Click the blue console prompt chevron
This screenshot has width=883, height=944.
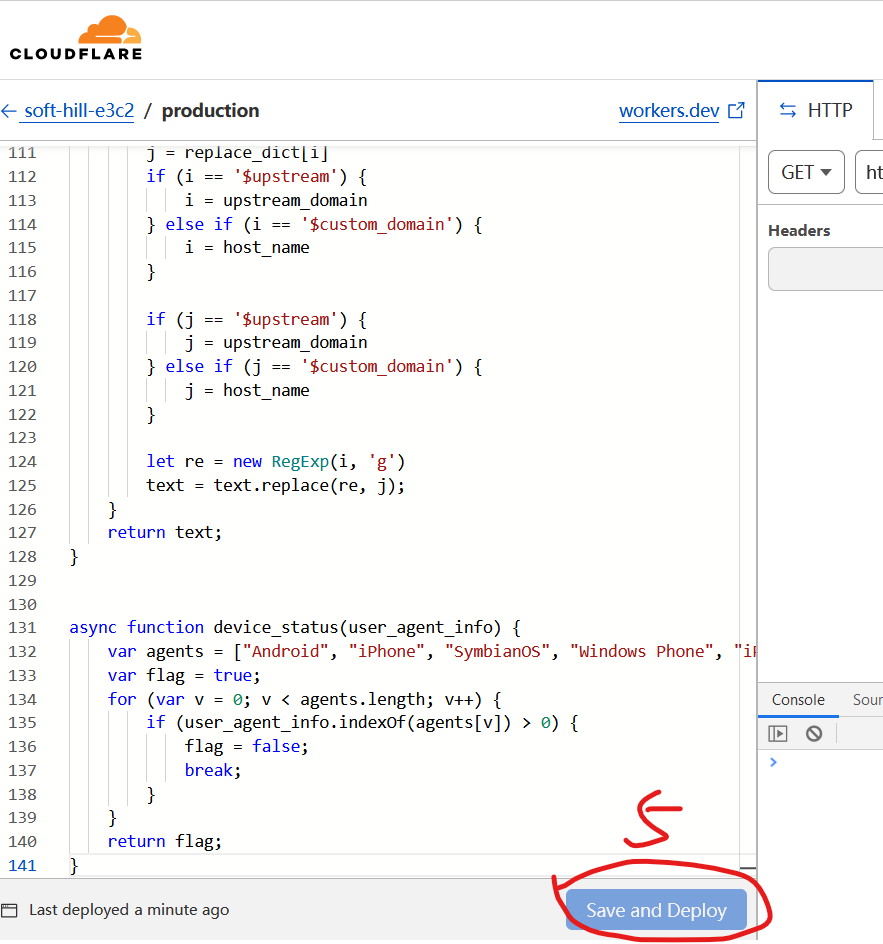773,762
